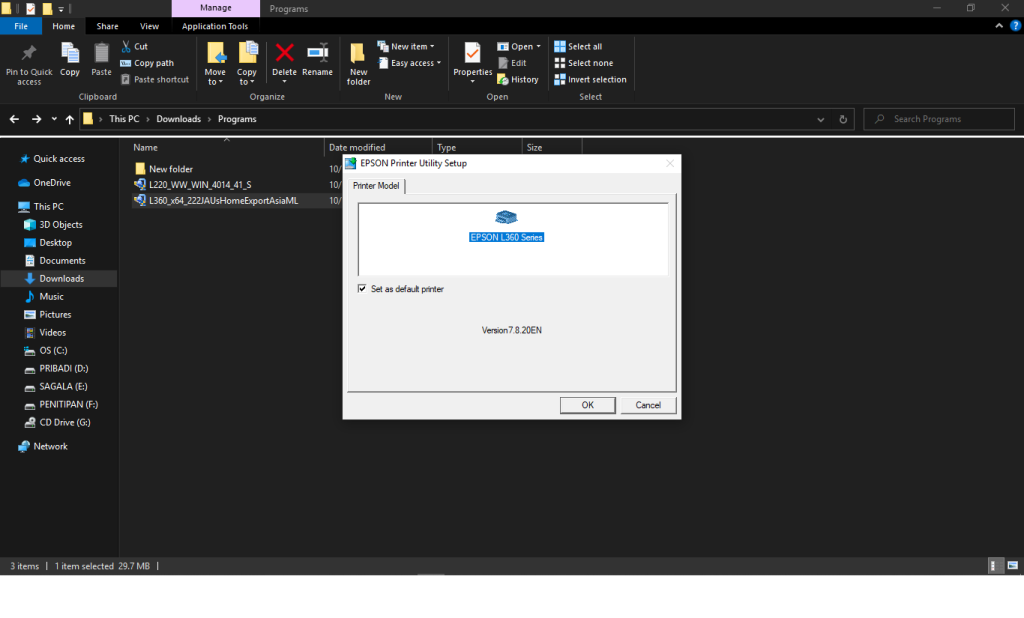
Task: Select Cut in Clipboard group
Action: pos(135,46)
